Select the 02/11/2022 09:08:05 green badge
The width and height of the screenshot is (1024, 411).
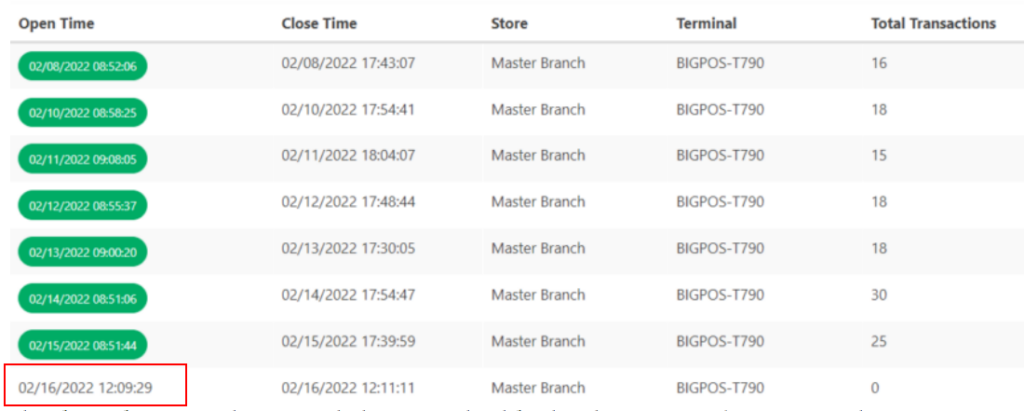83,159
